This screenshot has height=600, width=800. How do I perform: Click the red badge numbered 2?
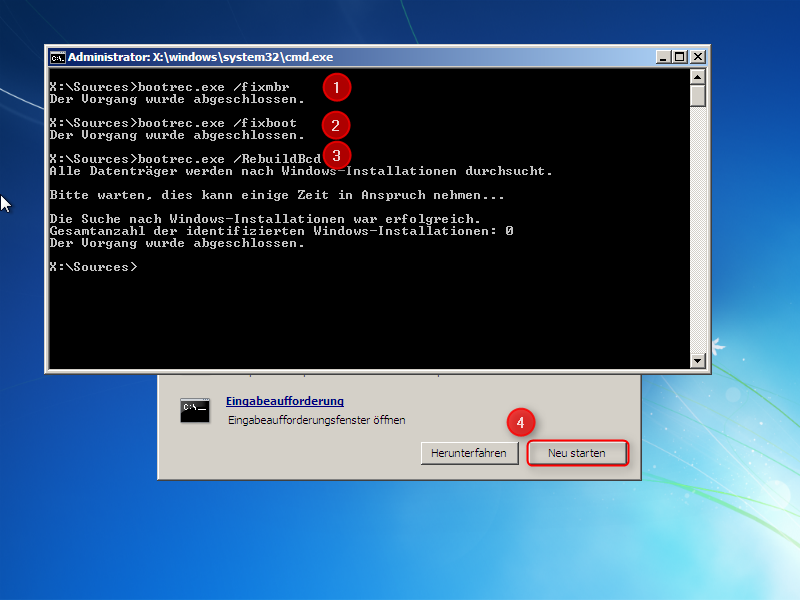[x=336, y=125]
